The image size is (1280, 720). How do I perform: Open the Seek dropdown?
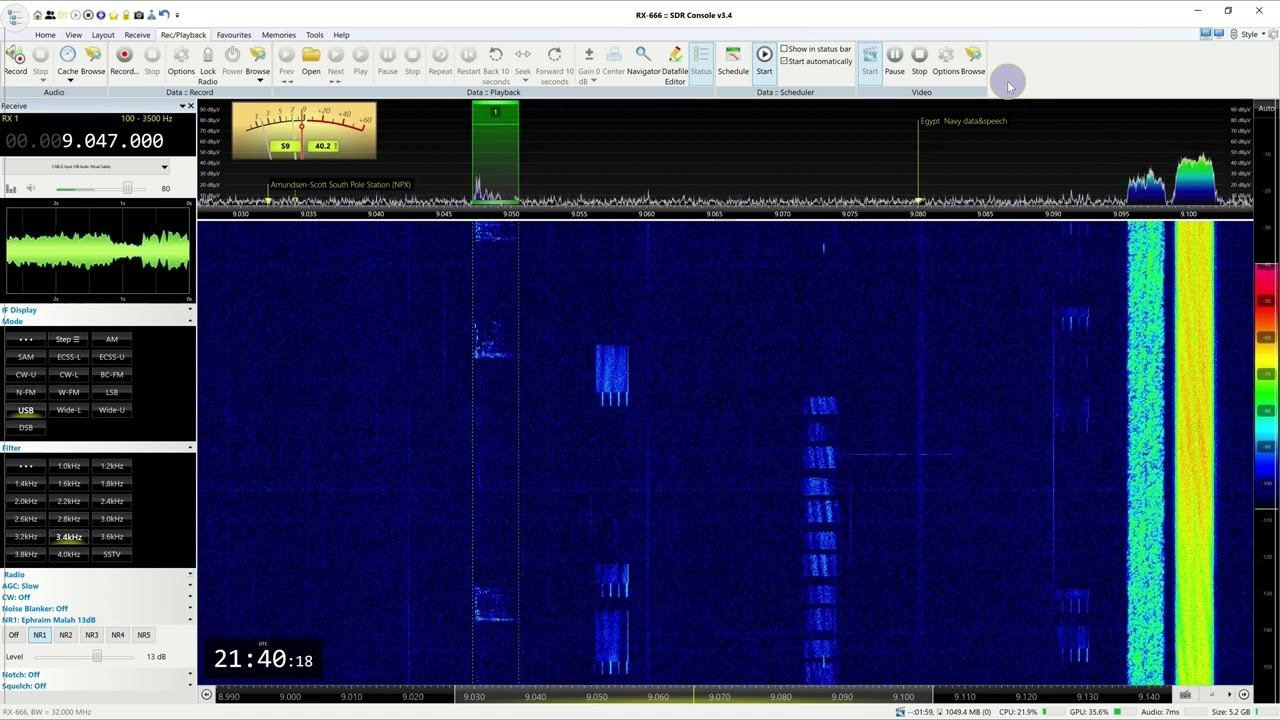[523, 64]
